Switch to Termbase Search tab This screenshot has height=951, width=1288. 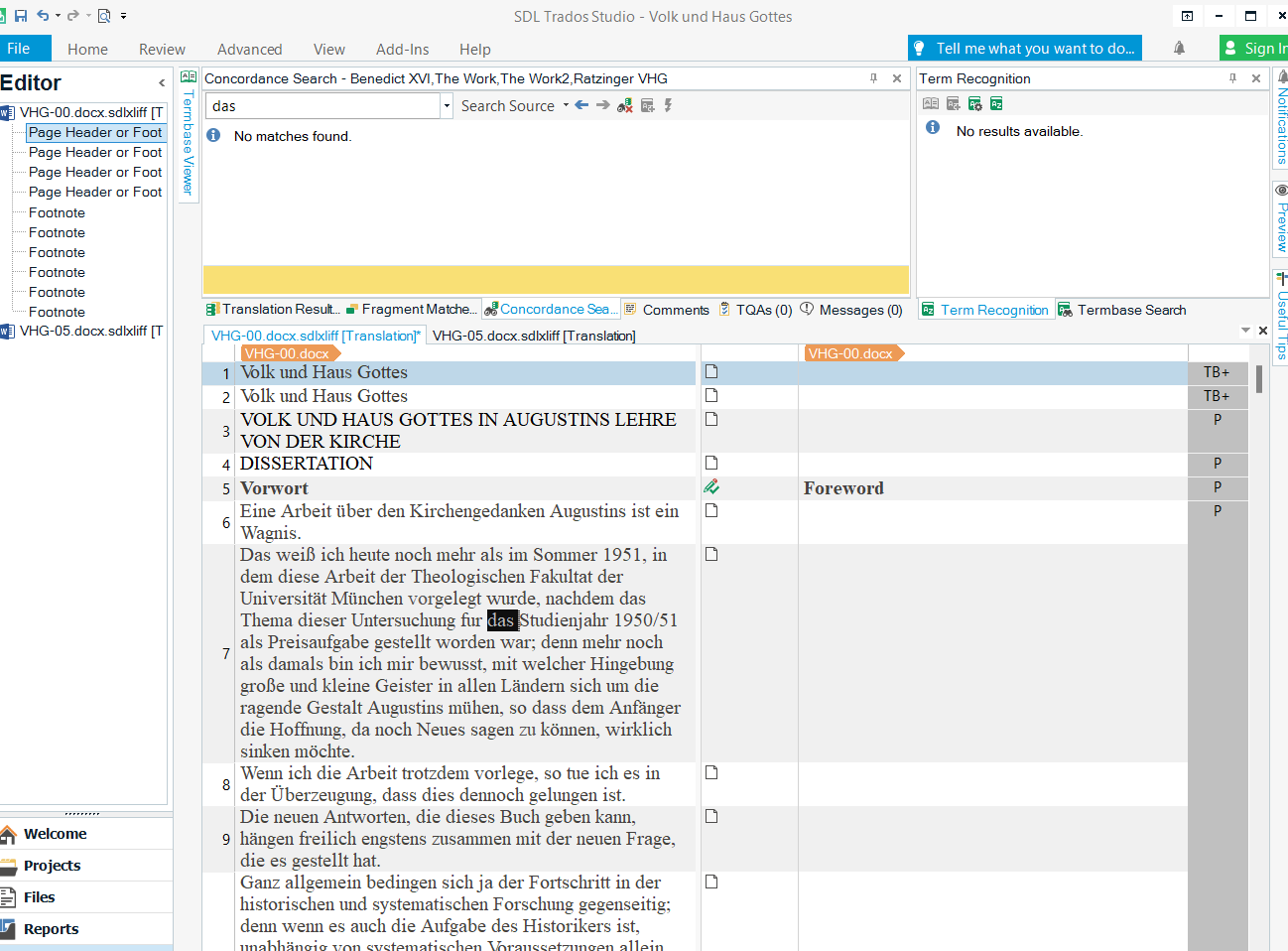pyautogui.click(x=1122, y=310)
